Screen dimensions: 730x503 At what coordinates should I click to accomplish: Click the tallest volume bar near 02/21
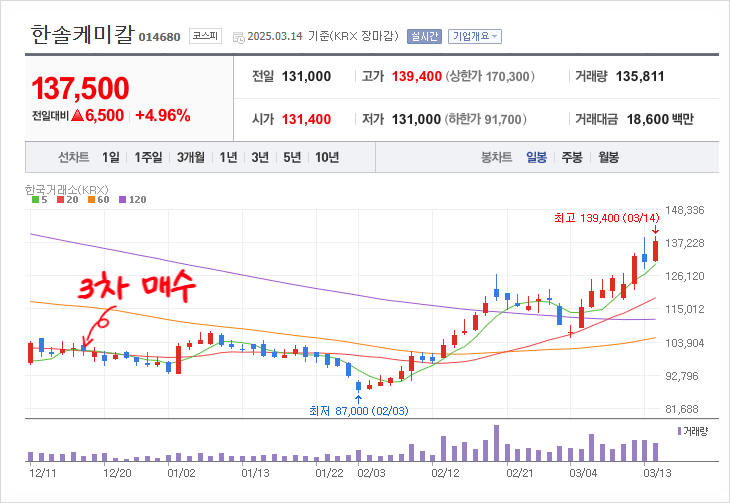tap(496, 443)
